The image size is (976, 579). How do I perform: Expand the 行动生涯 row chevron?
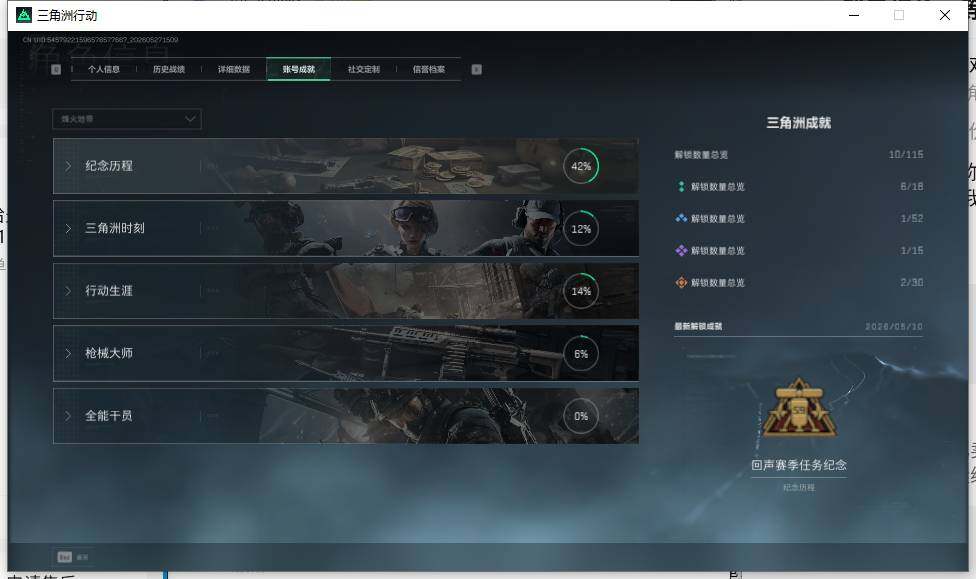click(68, 291)
